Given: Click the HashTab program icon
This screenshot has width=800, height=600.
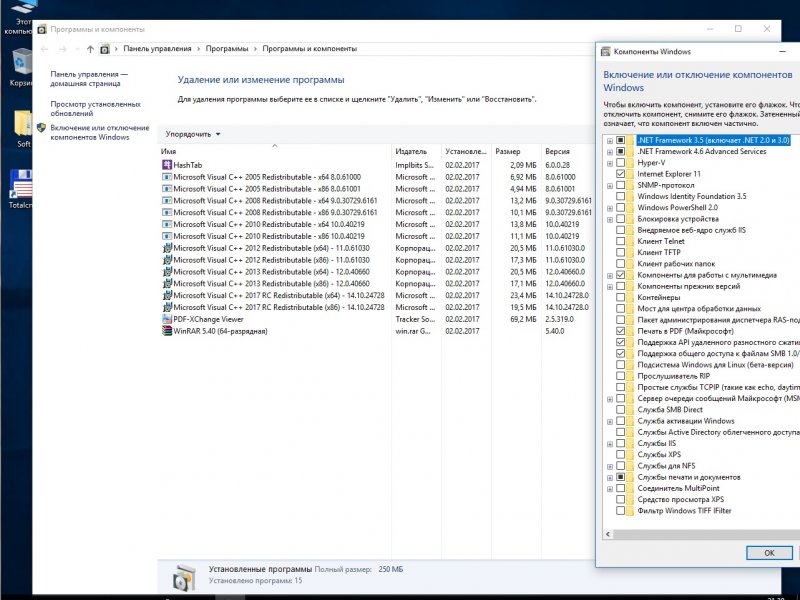Looking at the screenshot, I should pos(167,165).
